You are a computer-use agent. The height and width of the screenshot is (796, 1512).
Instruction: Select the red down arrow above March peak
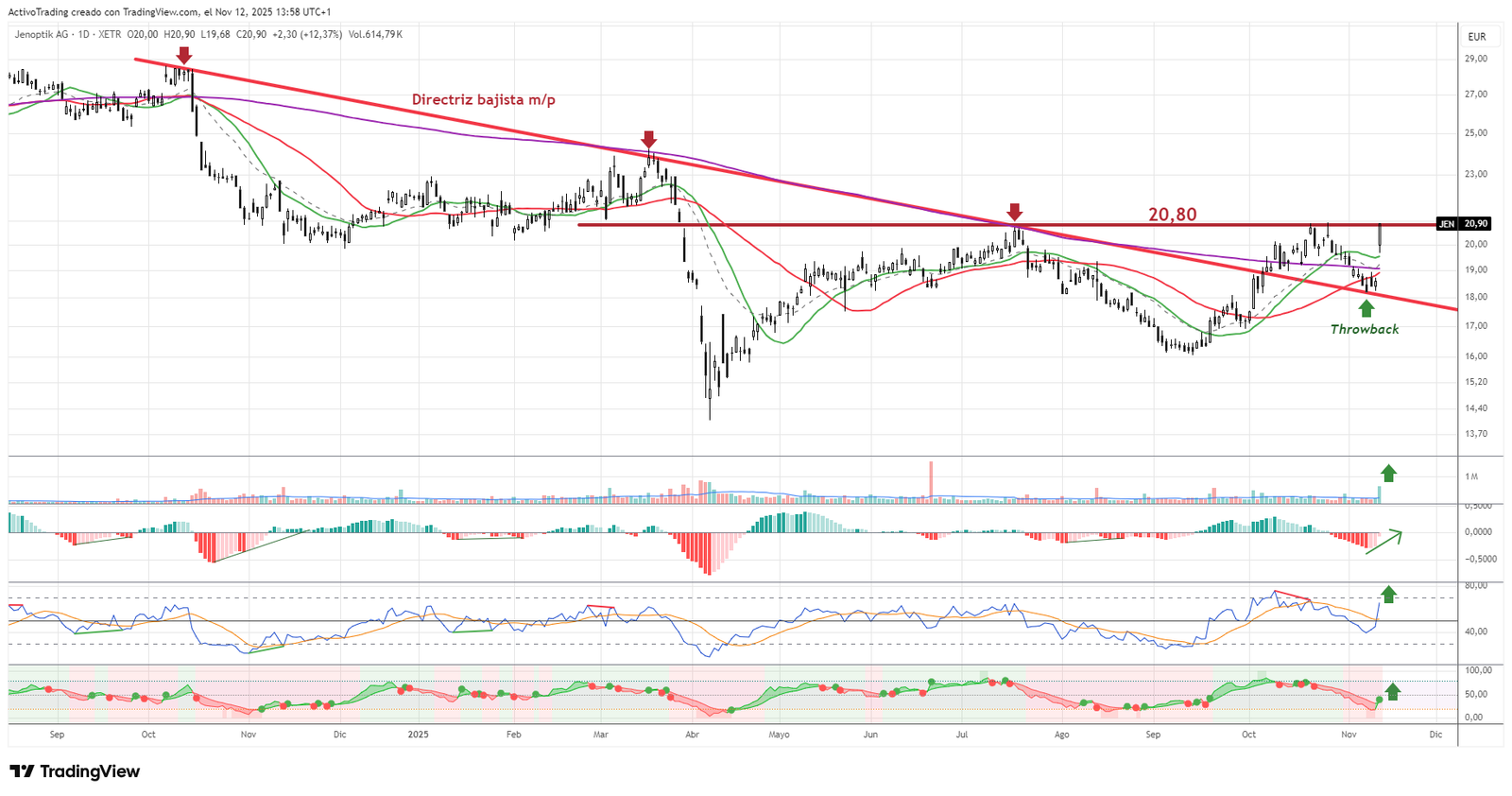tap(648, 140)
